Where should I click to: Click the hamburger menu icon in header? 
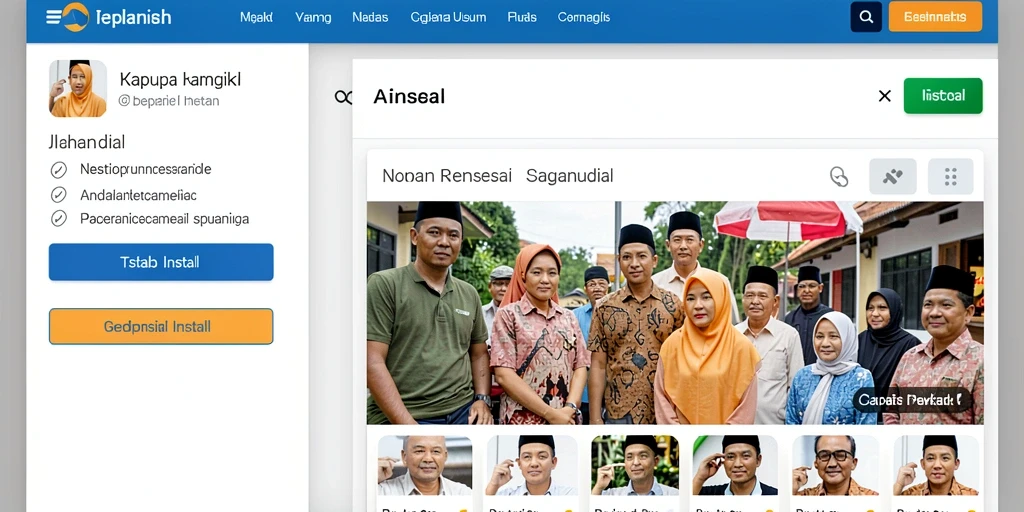click(54, 17)
